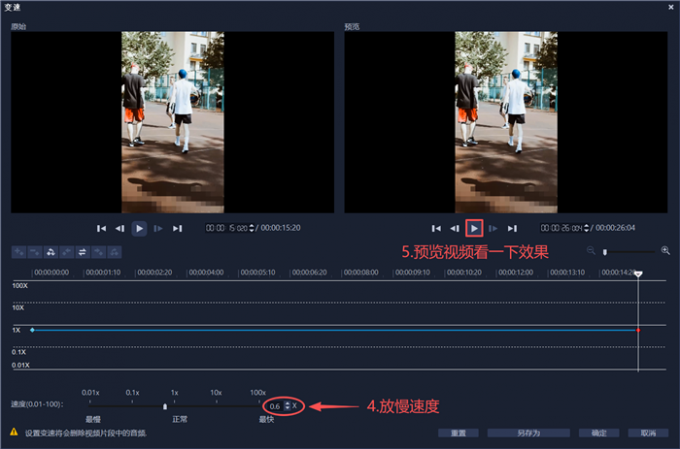Zoom in the speed timeline
Screen dimensions: 680x449
pos(665,250)
